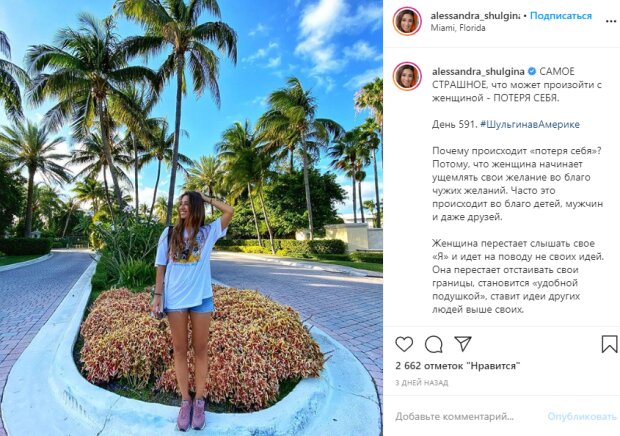The width and height of the screenshot is (620, 436).
Task: Open the three-dot more options menu
Action: point(611,21)
